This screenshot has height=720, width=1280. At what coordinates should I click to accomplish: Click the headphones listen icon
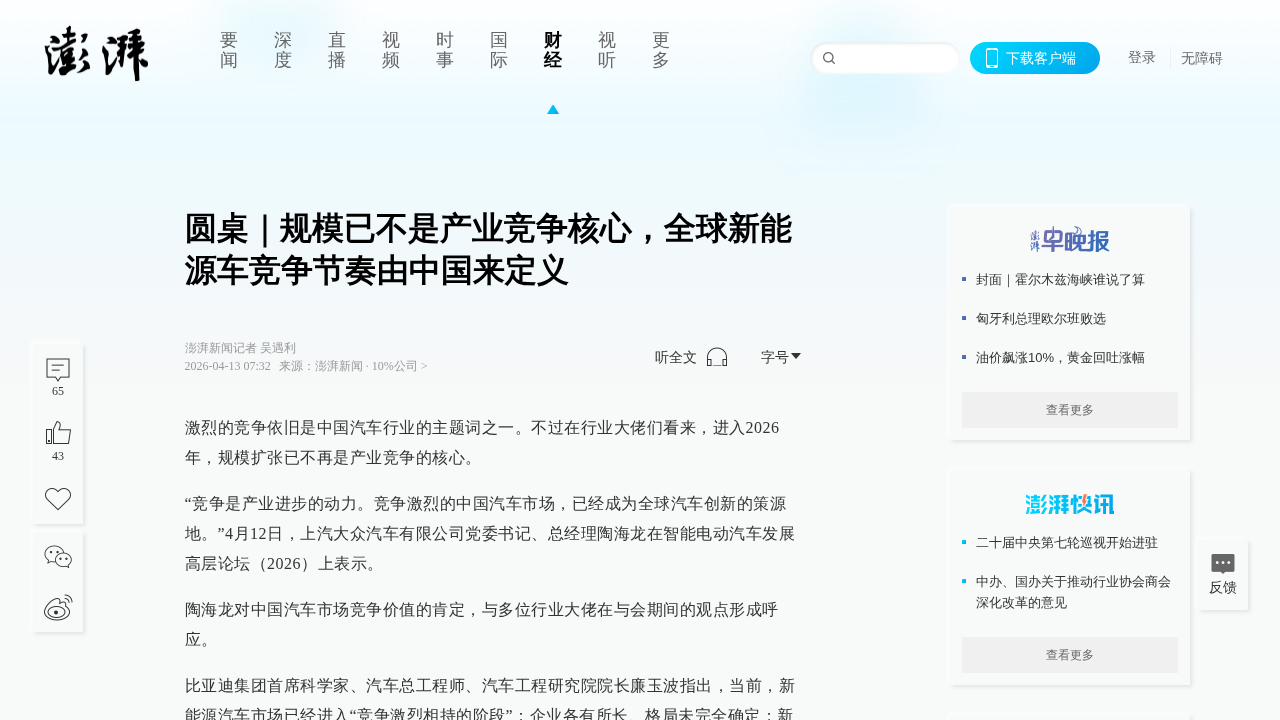(716, 357)
